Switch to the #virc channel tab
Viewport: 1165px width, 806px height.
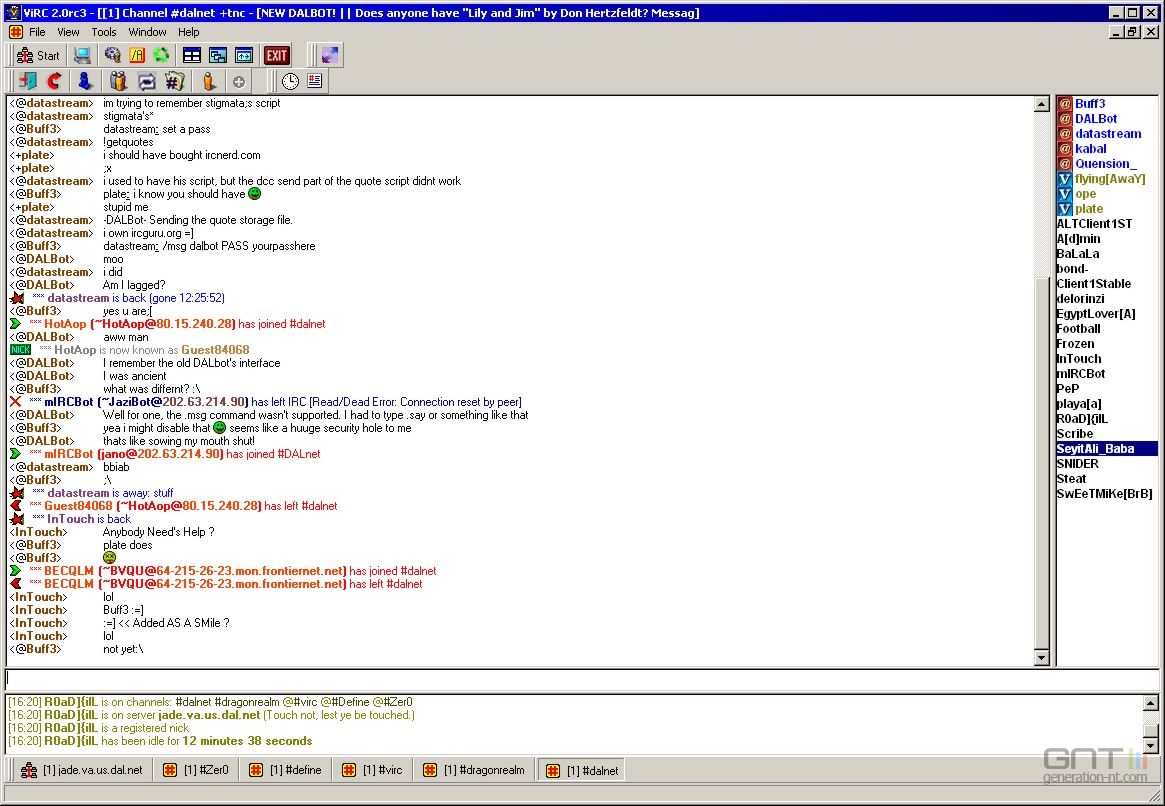click(x=372, y=770)
